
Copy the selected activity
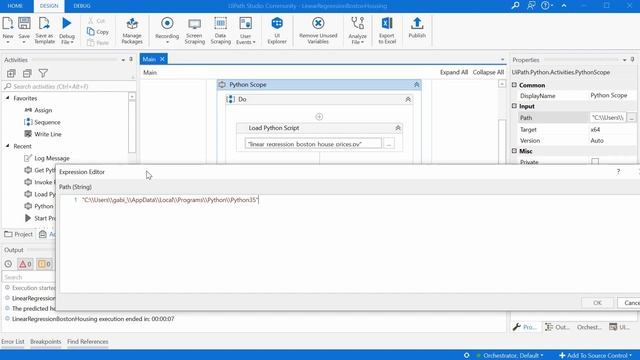point(98,31)
